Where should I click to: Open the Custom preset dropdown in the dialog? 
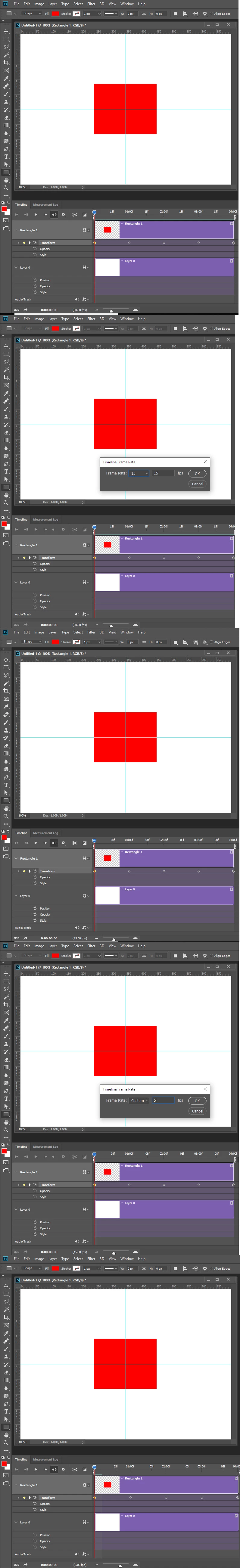point(139,1100)
